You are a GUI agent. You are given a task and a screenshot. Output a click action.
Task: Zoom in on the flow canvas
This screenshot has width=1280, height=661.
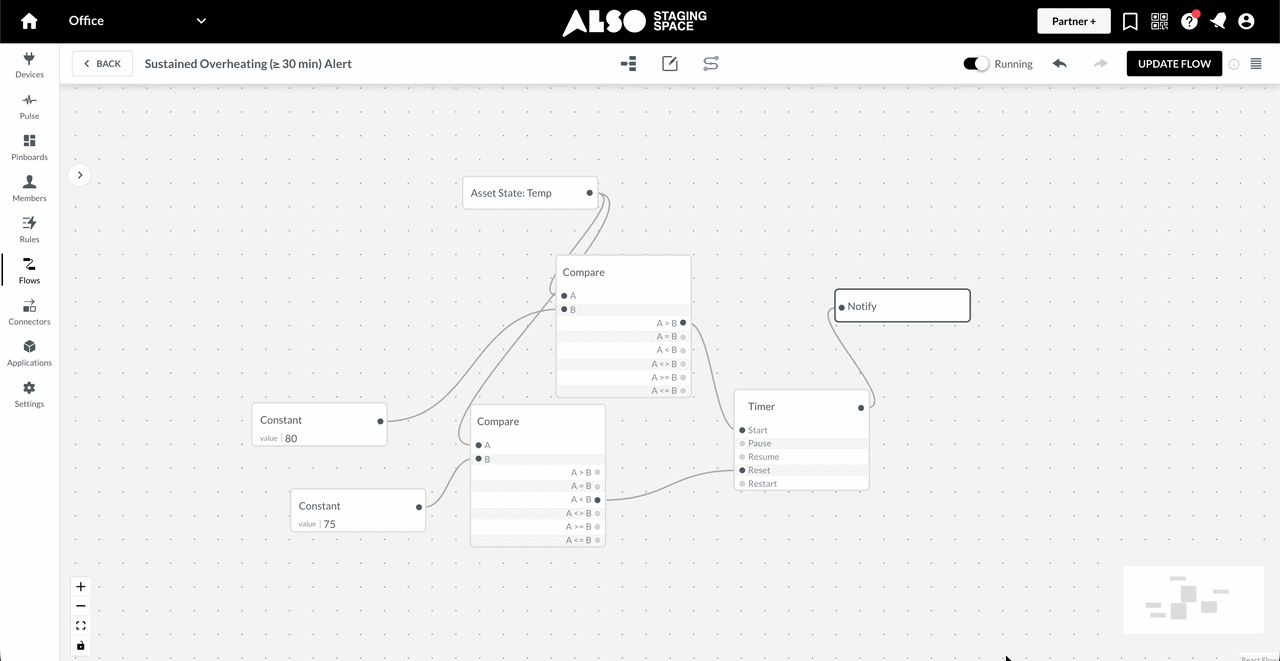click(x=81, y=587)
